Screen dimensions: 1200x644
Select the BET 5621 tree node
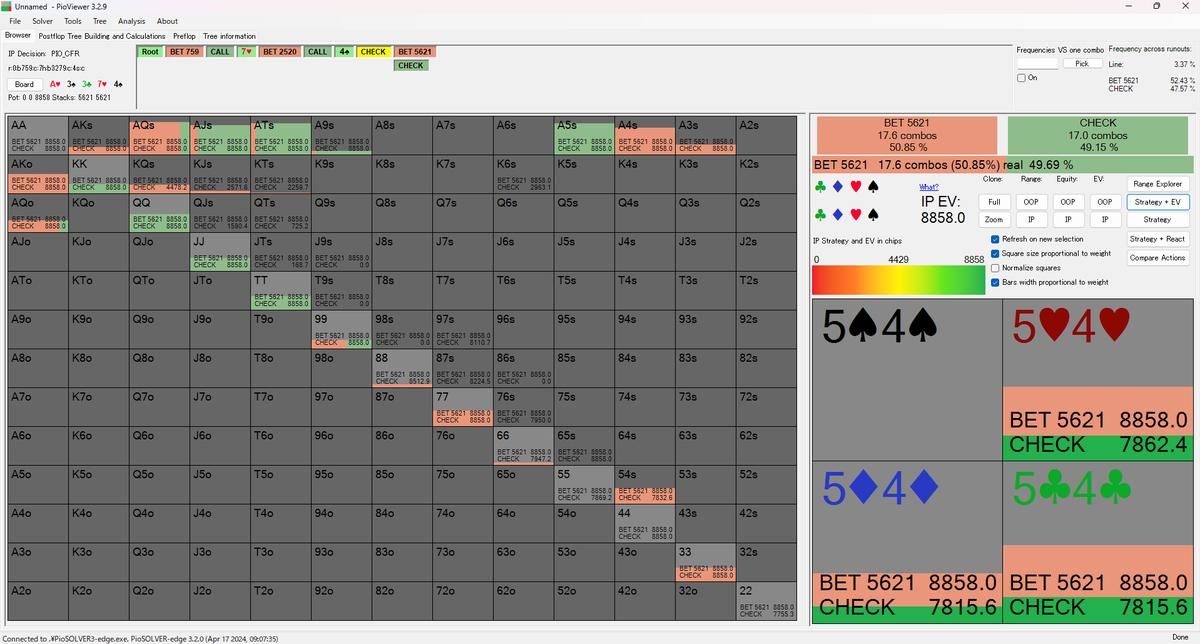pos(414,52)
